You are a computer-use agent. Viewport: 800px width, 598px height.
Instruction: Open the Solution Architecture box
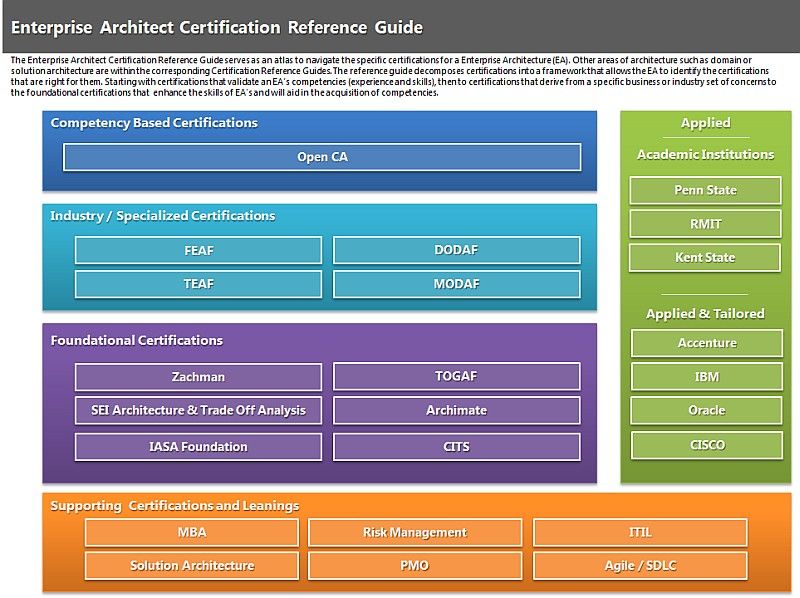coord(192,566)
